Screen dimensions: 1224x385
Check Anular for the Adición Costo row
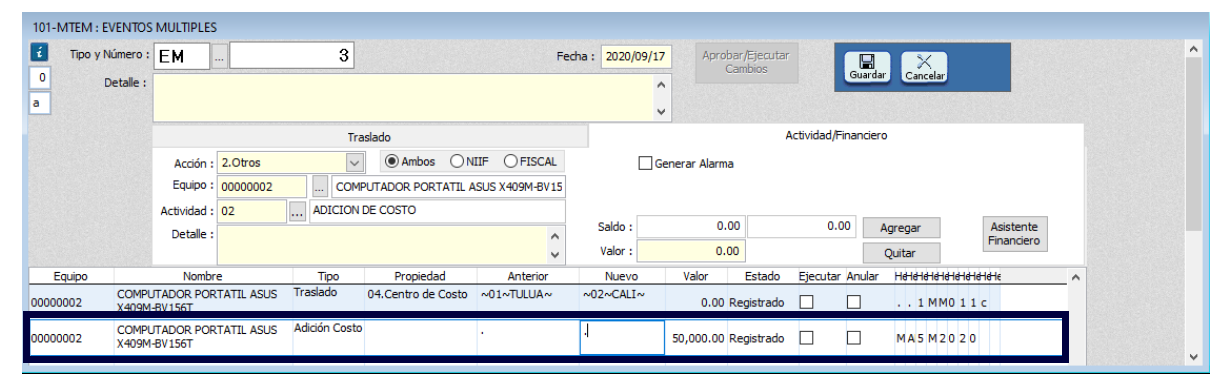(x=853, y=338)
